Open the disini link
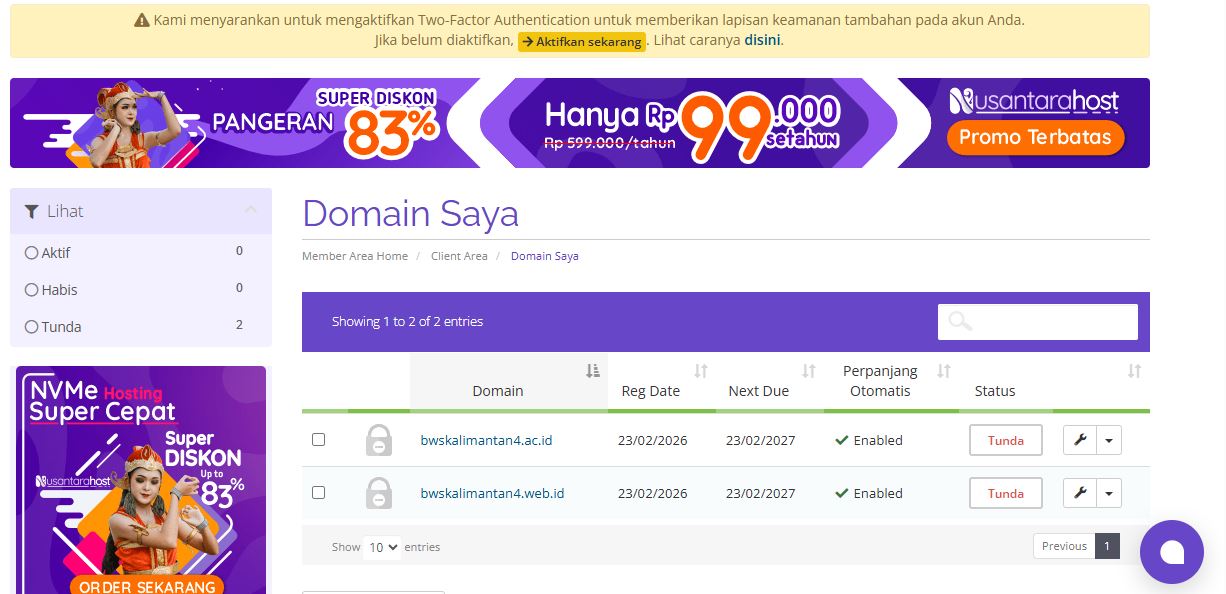This screenshot has height=594, width=1226. (x=763, y=41)
